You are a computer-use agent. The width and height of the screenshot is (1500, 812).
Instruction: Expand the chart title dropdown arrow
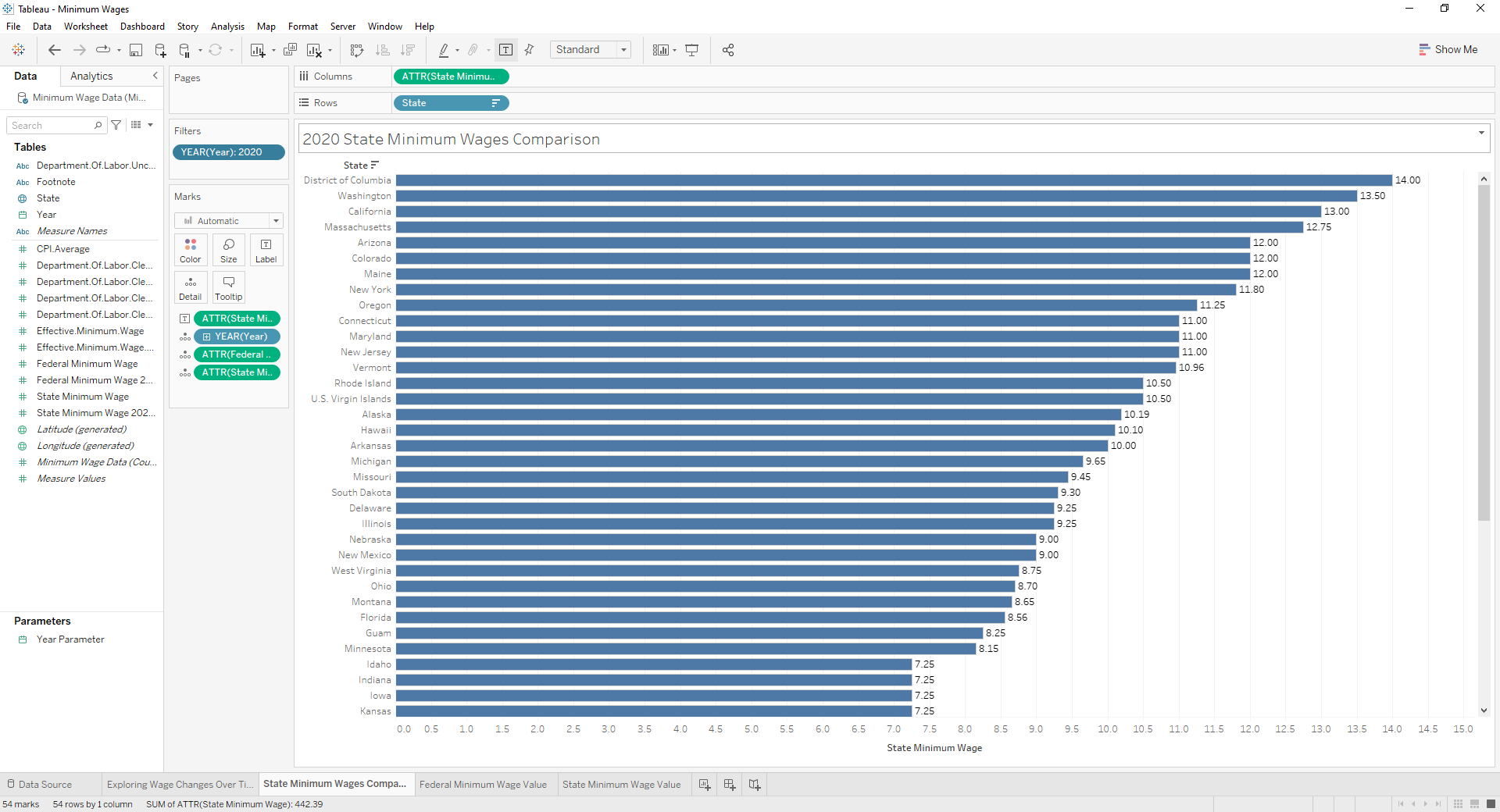[1481, 133]
